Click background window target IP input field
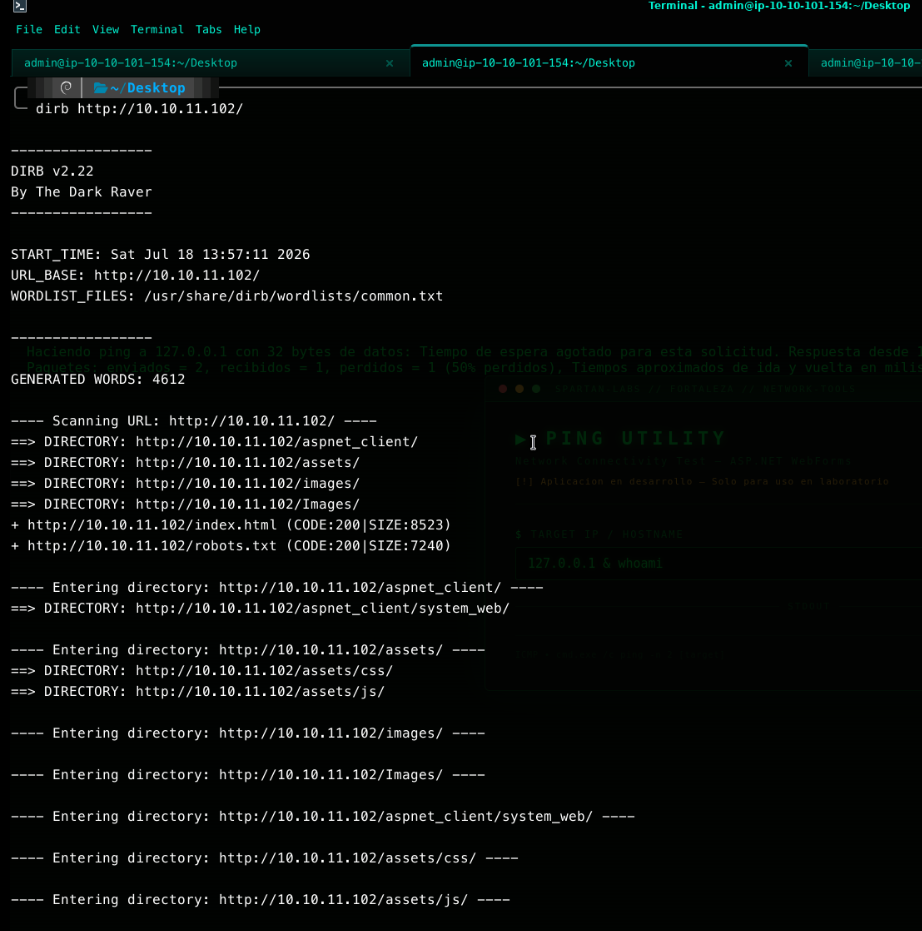Viewport: 922px width, 931px height. click(718, 563)
